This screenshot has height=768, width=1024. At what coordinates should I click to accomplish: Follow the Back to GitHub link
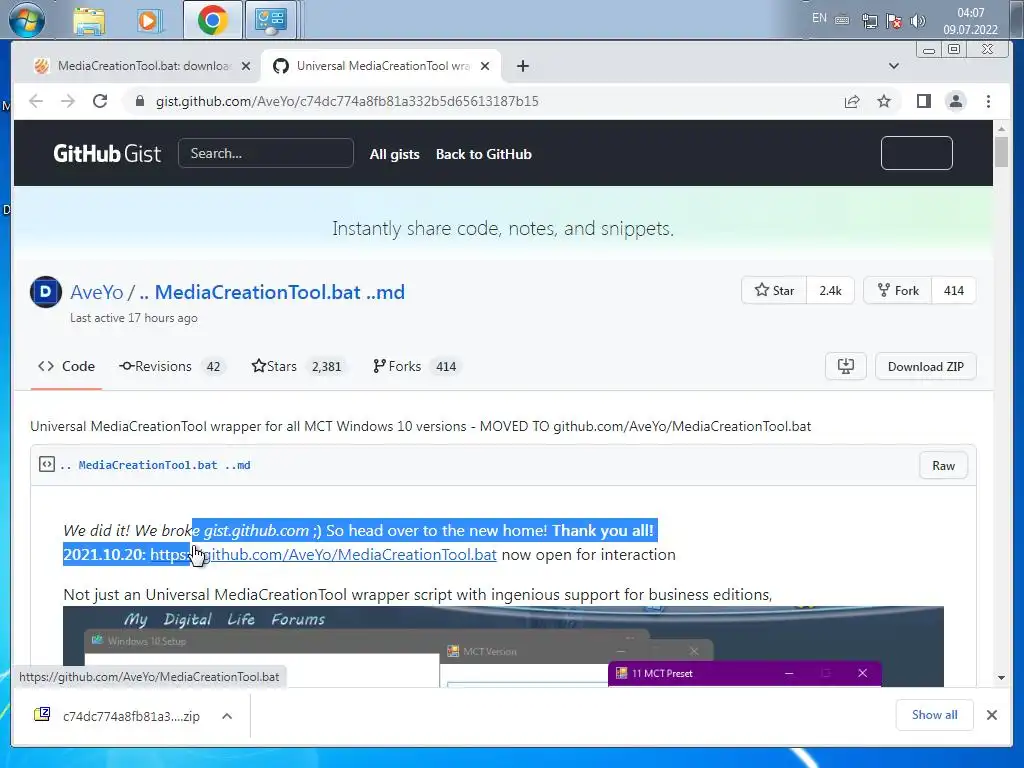484,154
